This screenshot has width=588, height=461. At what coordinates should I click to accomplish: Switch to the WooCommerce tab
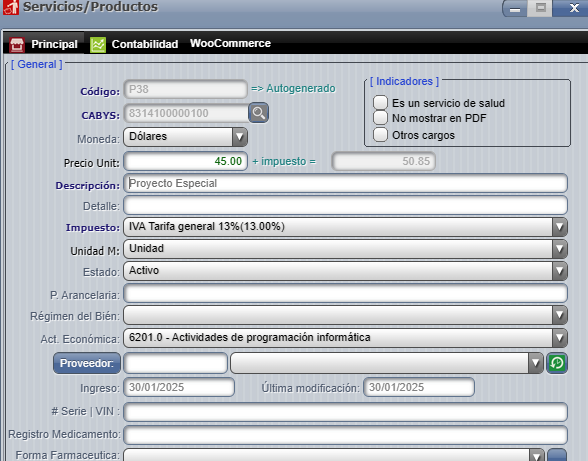tap(230, 44)
